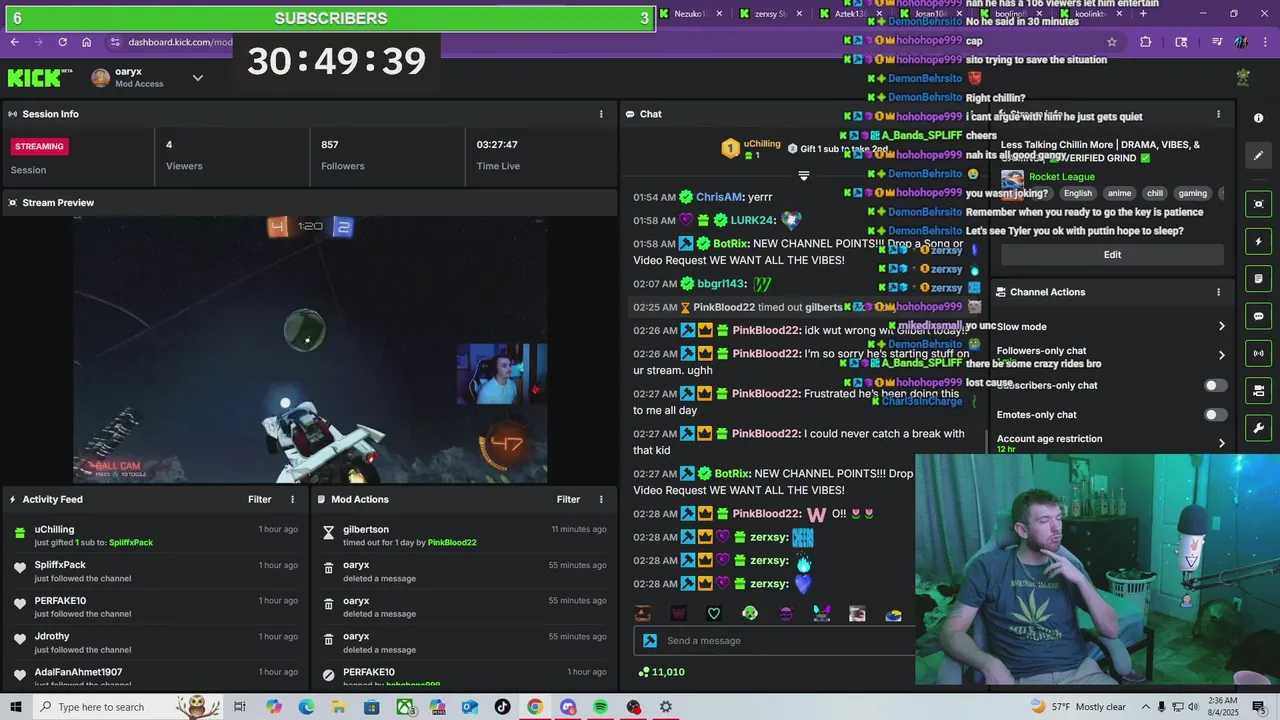Viewport: 1280px width, 720px height.
Task: Open the Chrome extensions puzzle icon
Action: (x=1145, y=42)
